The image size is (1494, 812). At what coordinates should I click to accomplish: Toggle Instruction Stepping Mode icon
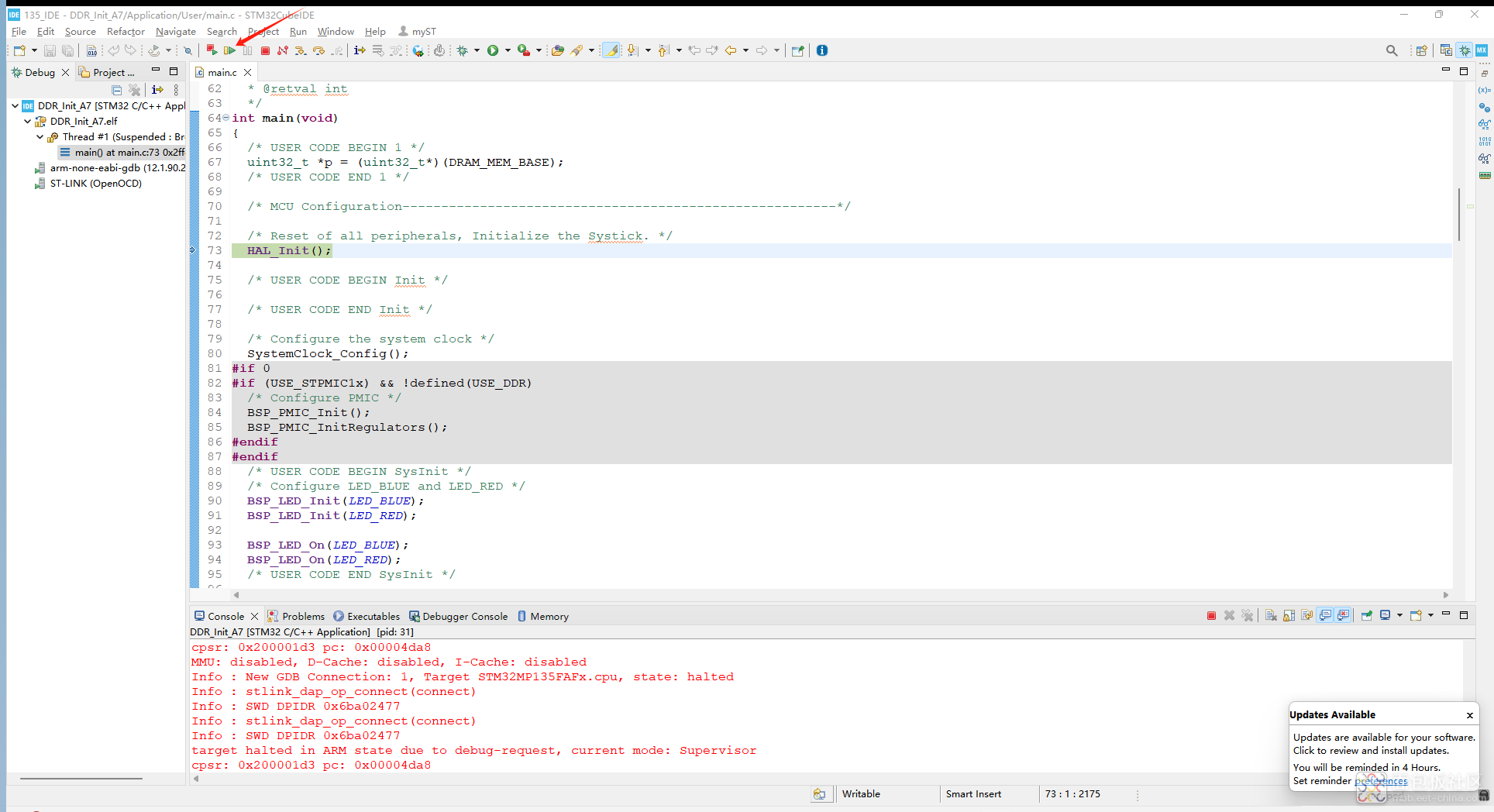(x=360, y=50)
